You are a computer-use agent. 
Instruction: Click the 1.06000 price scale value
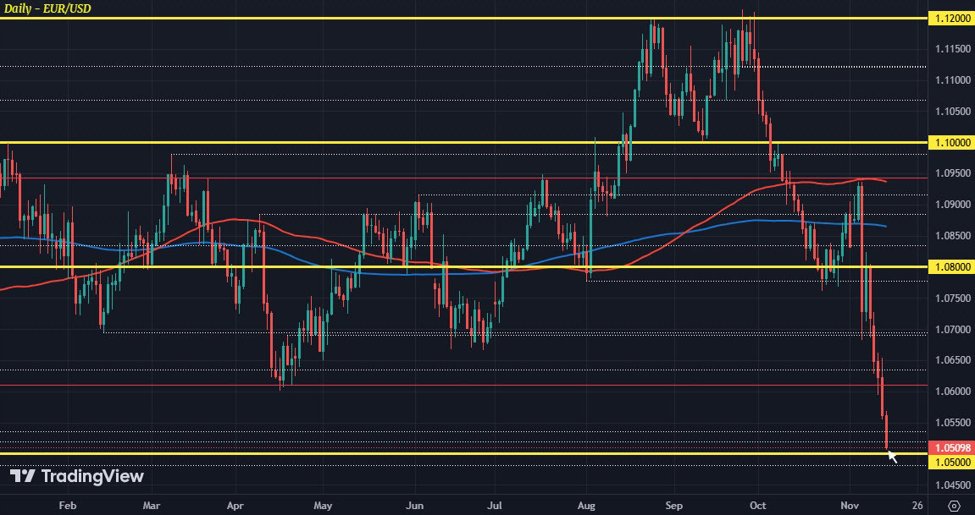tap(951, 391)
